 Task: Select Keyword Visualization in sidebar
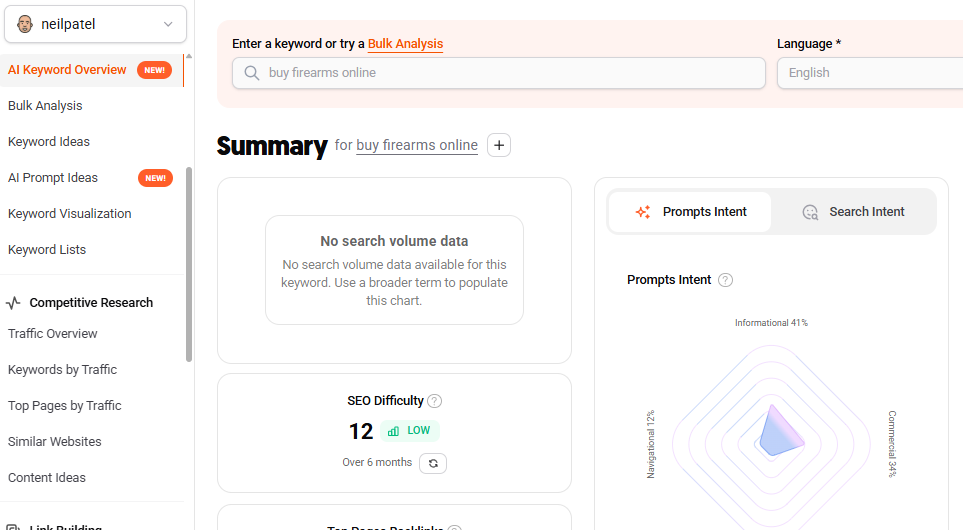69,214
